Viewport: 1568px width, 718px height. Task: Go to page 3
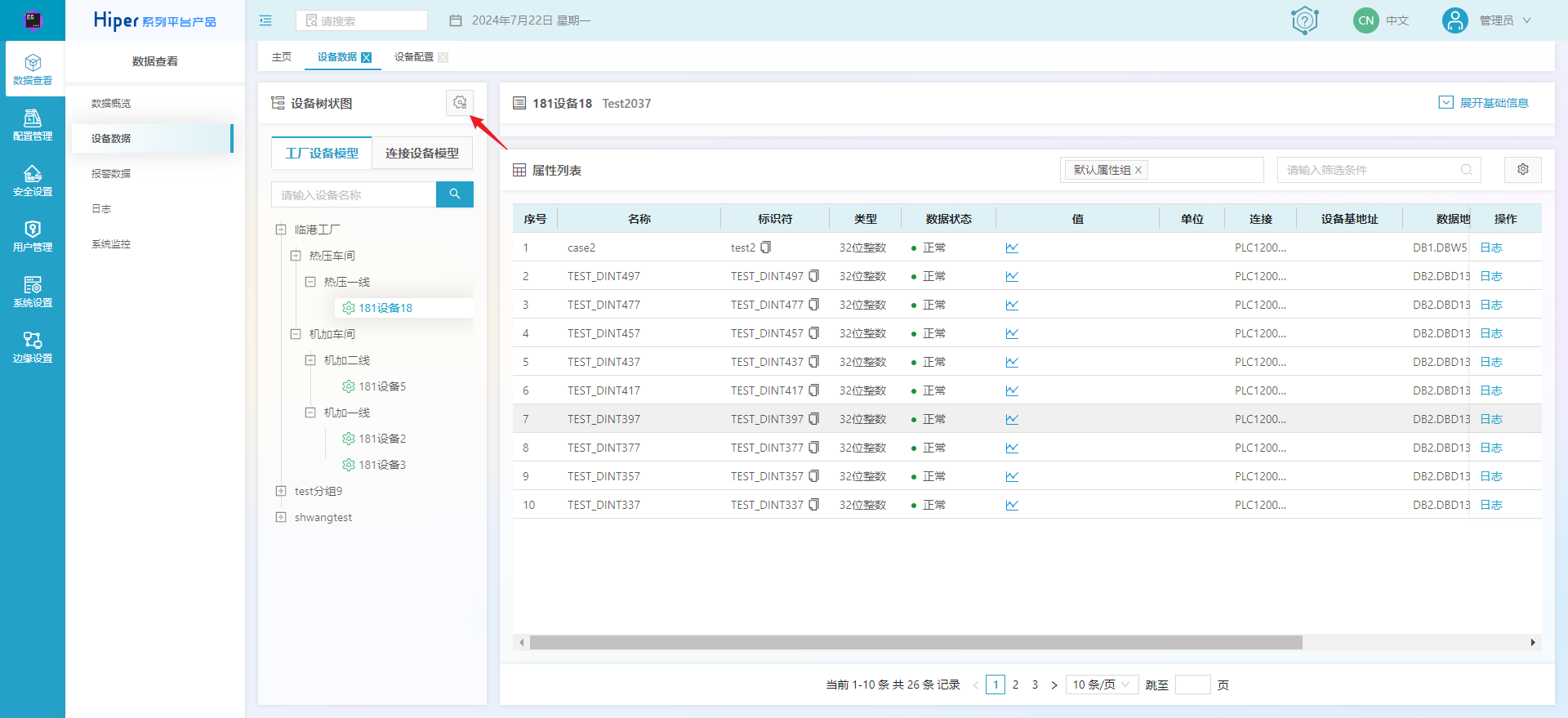point(1035,685)
